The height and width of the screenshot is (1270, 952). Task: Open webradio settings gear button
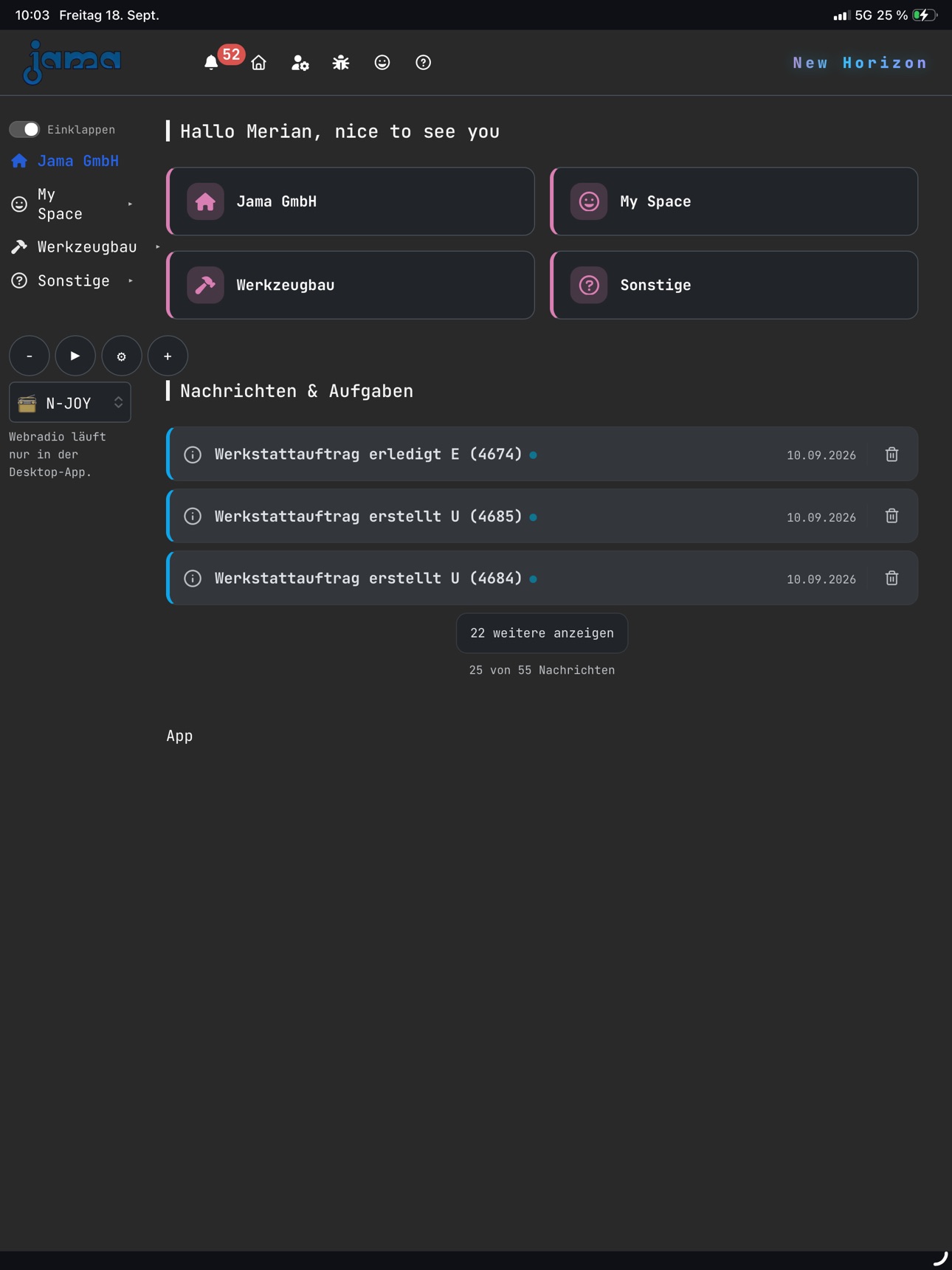click(x=122, y=356)
